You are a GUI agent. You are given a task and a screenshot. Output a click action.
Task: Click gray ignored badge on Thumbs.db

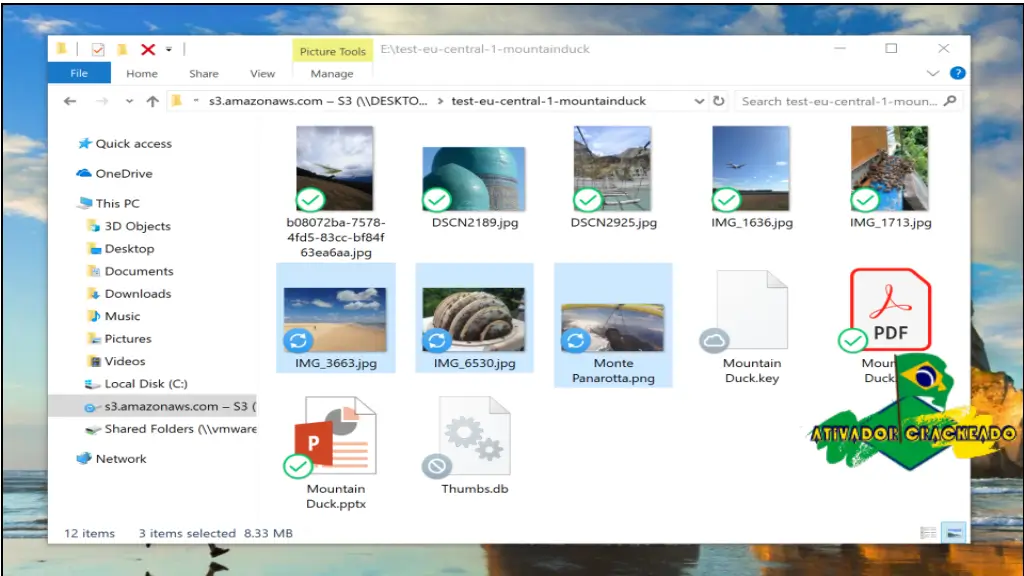[x=436, y=466]
